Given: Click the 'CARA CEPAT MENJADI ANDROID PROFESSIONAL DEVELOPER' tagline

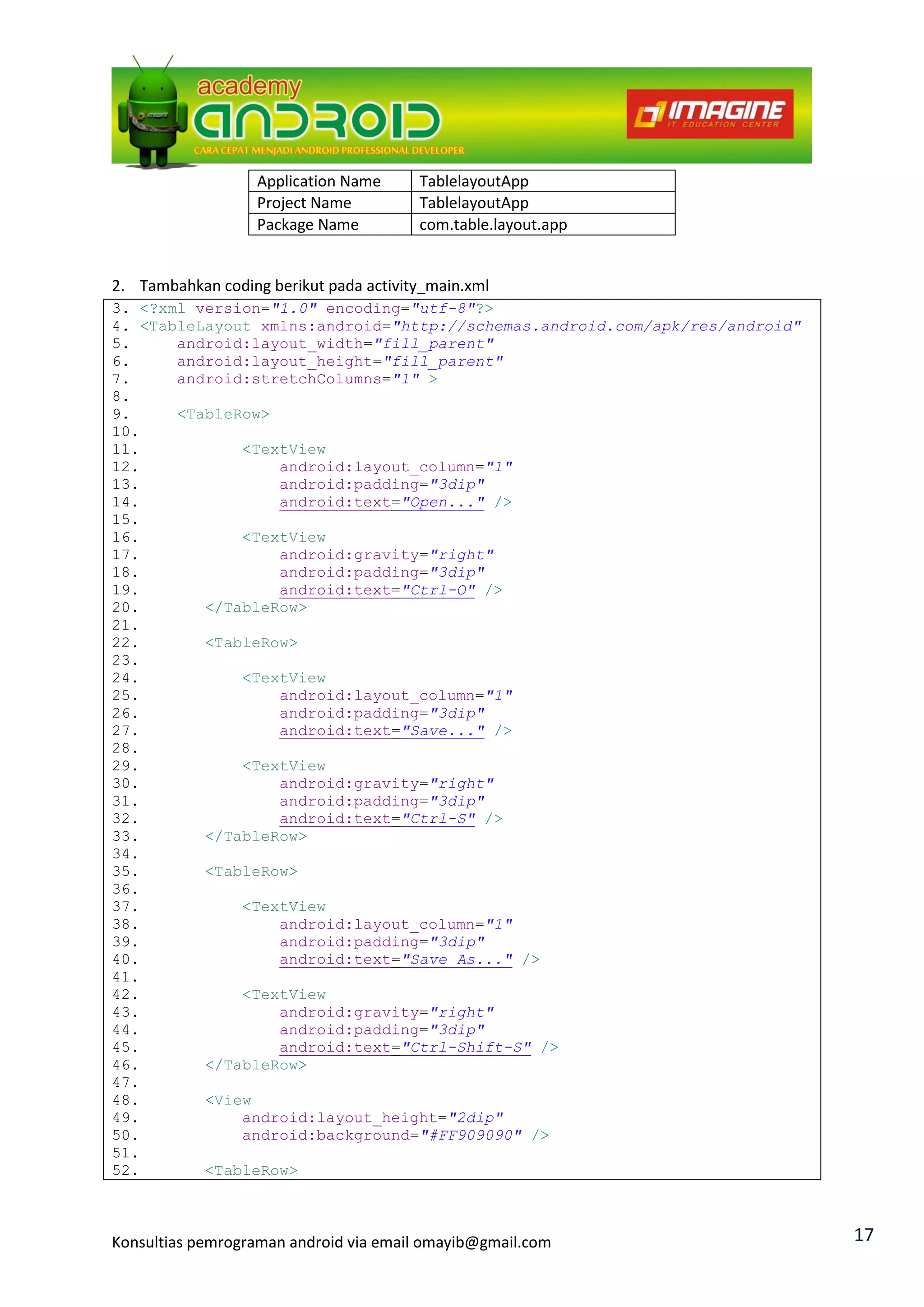Looking at the screenshot, I should point(329,150).
